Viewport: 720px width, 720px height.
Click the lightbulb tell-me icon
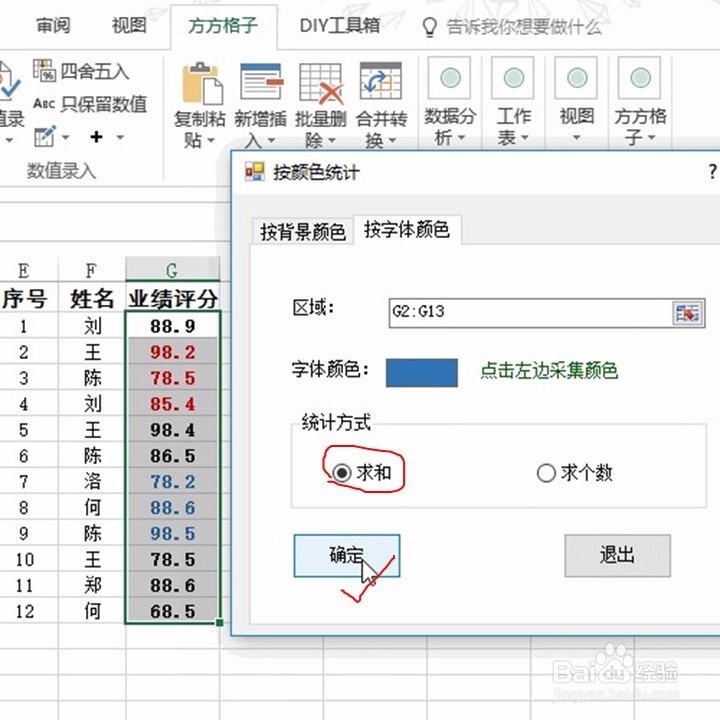click(429, 27)
